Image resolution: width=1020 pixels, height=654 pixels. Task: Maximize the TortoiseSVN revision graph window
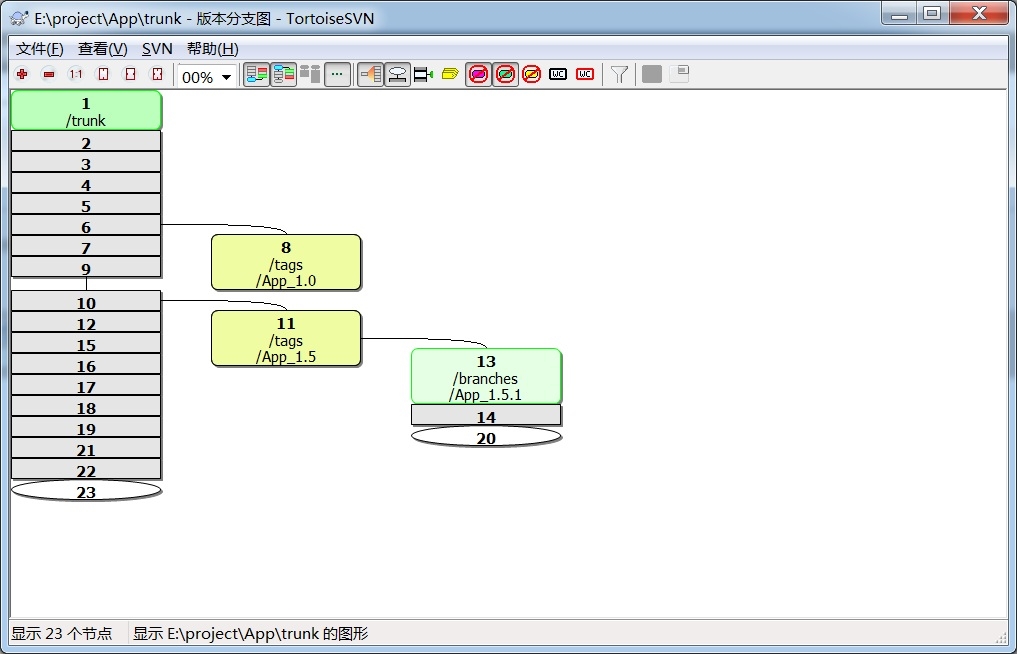coord(932,13)
